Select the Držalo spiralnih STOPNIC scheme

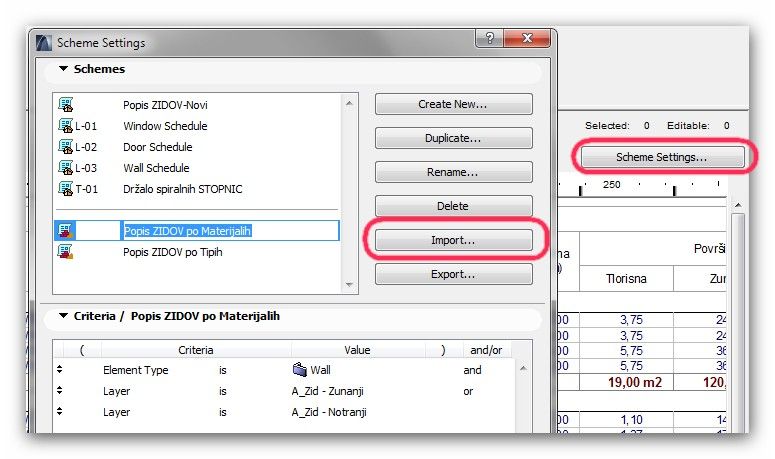[x=183, y=189]
